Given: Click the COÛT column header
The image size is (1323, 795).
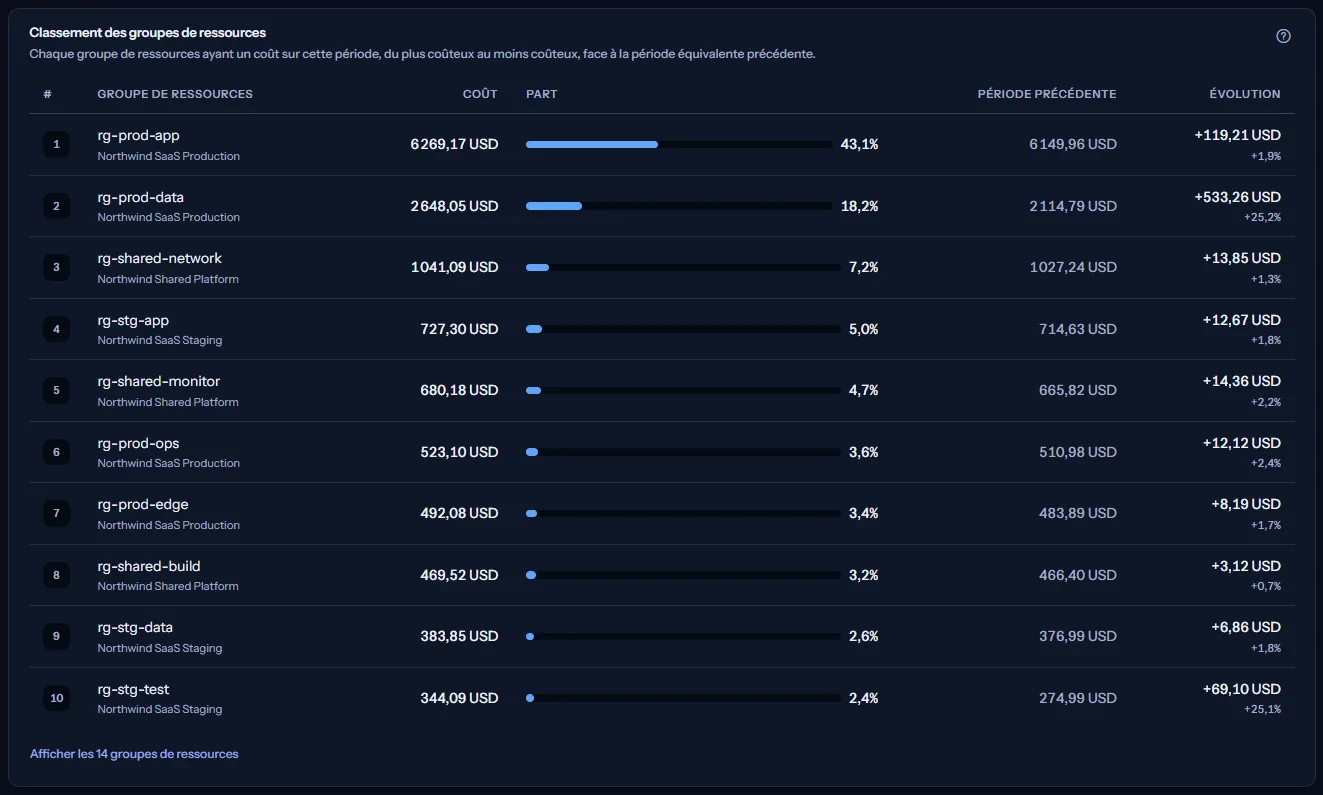Looking at the screenshot, I should [480, 94].
